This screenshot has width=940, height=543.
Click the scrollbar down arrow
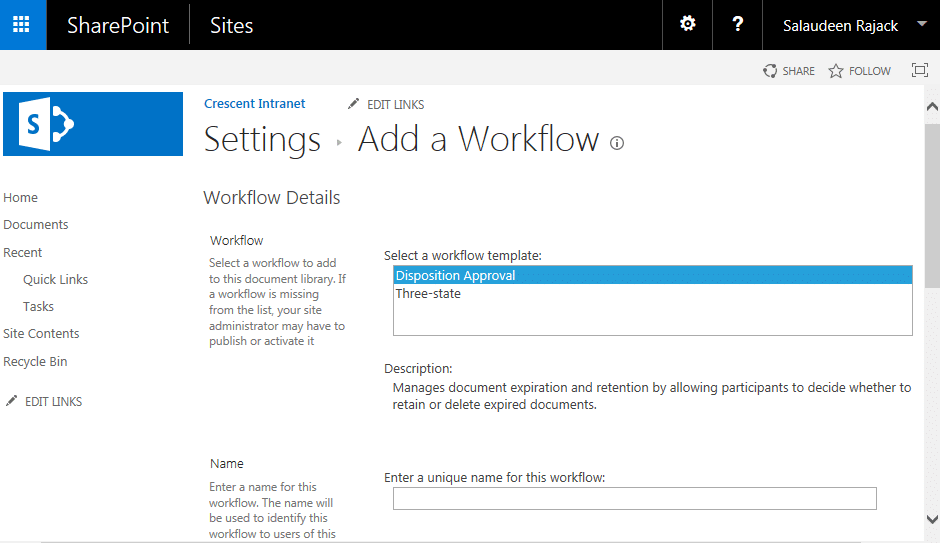click(x=932, y=519)
